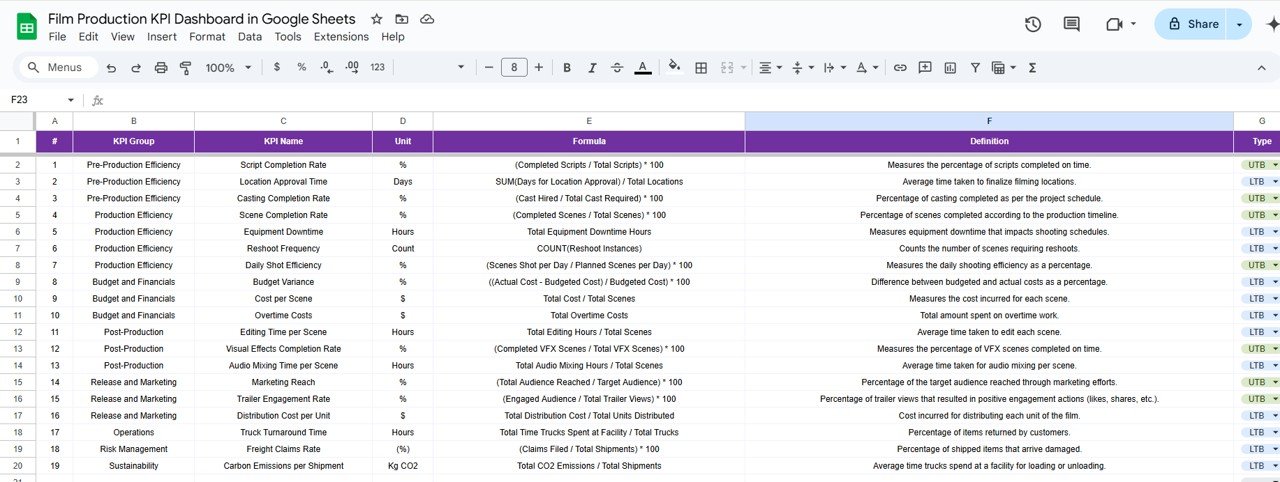Open the Data menu
The image size is (1280, 482).
tap(250, 36)
